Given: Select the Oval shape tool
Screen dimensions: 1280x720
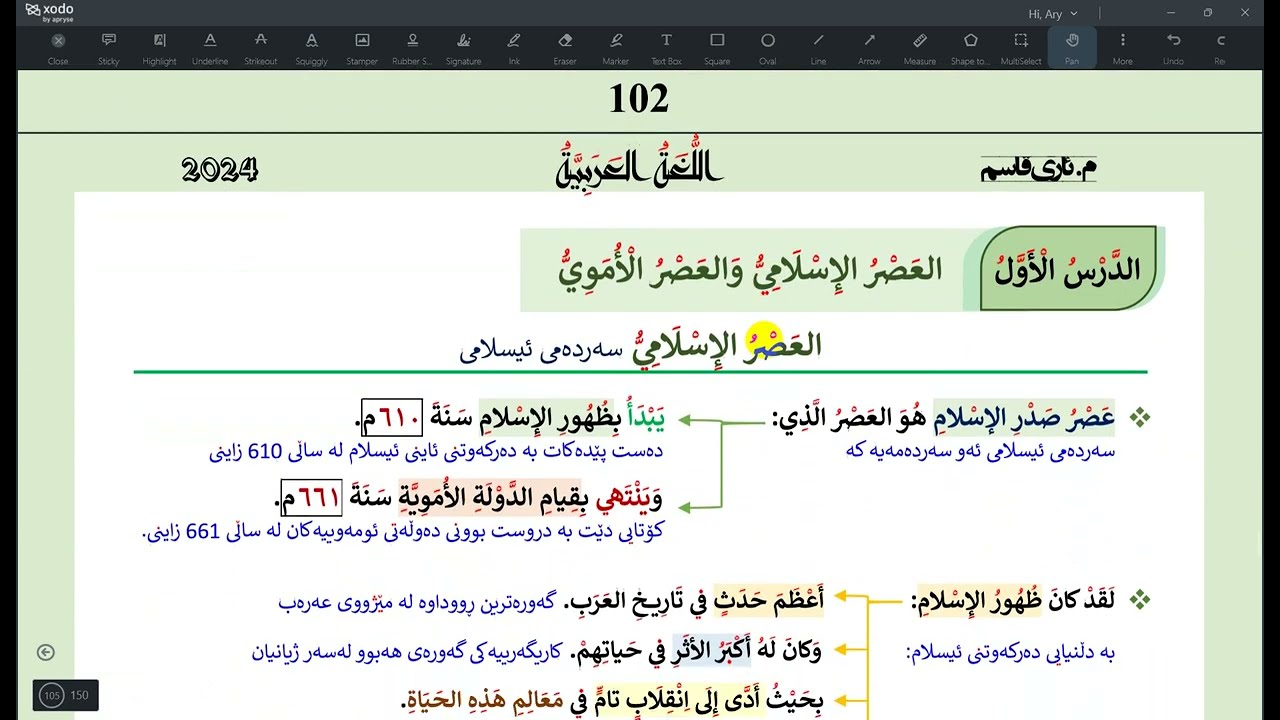Looking at the screenshot, I should click(768, 47).
